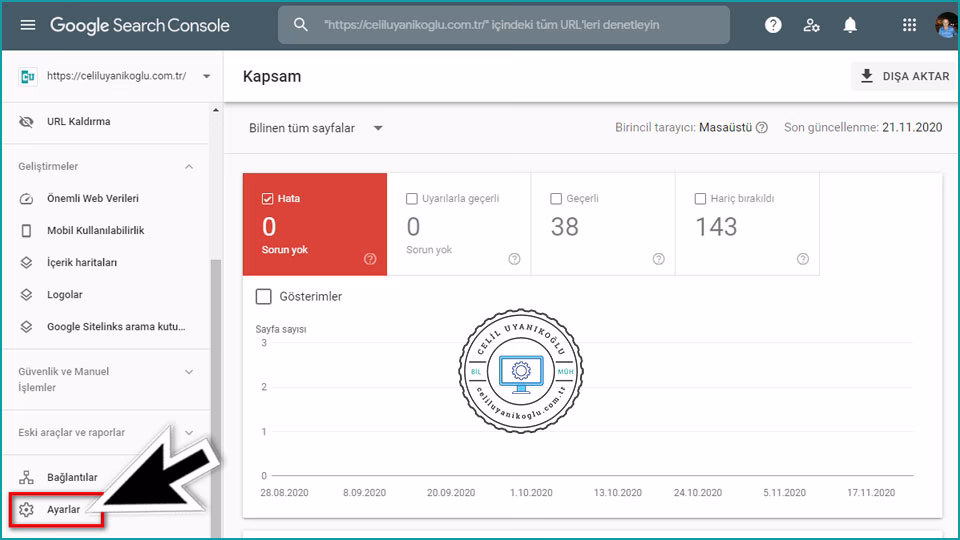Open user and permissions settings icon
Screen dimensions: 960x540
(811, 25)
